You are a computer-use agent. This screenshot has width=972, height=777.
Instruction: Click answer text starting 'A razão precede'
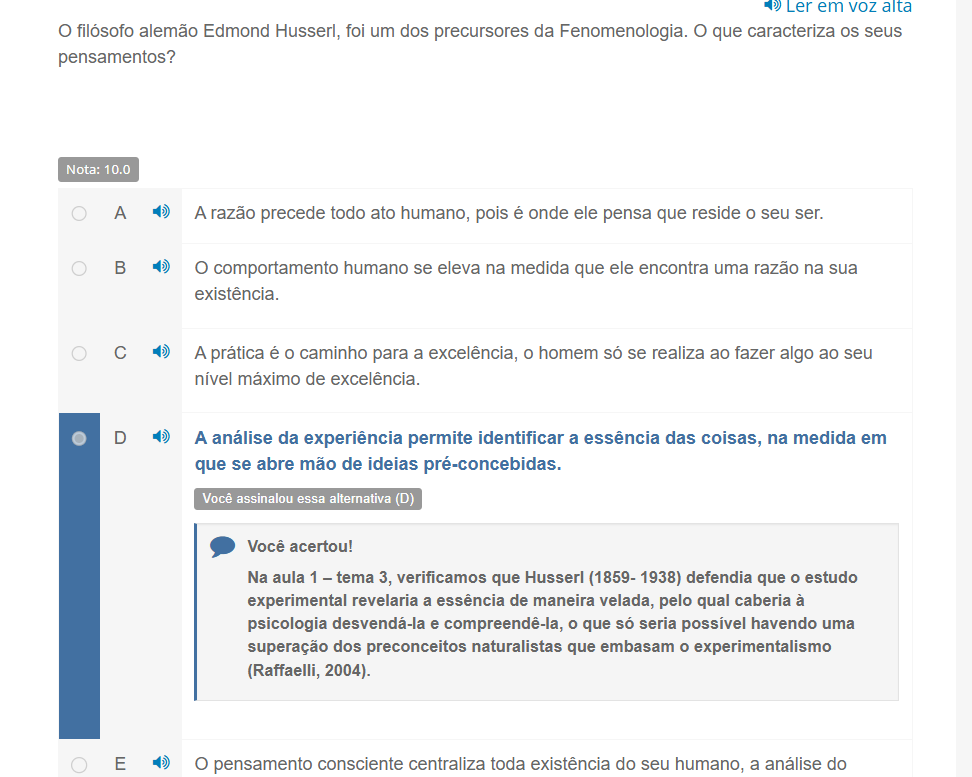[509, 213]
